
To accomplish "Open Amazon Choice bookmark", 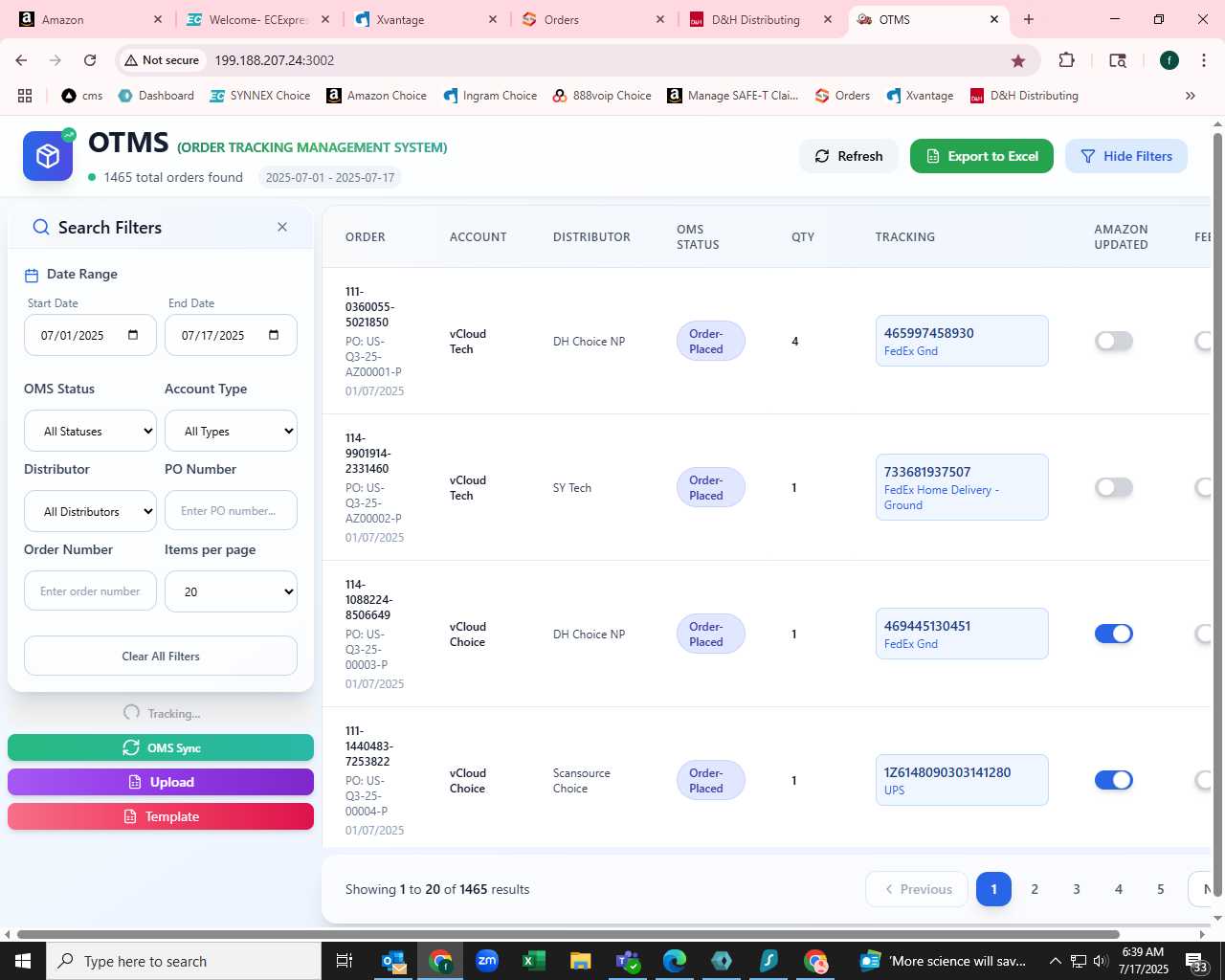I will coord(376,96).
